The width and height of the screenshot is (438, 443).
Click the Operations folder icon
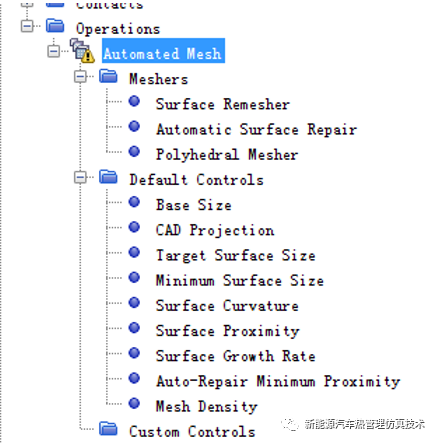pos(55,26)
